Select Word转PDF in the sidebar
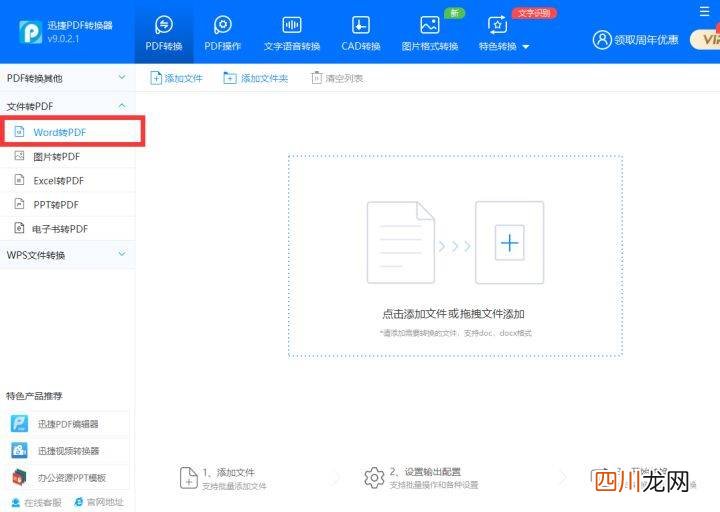This screenshot has height=512, width=720. (x=71, y=132)
